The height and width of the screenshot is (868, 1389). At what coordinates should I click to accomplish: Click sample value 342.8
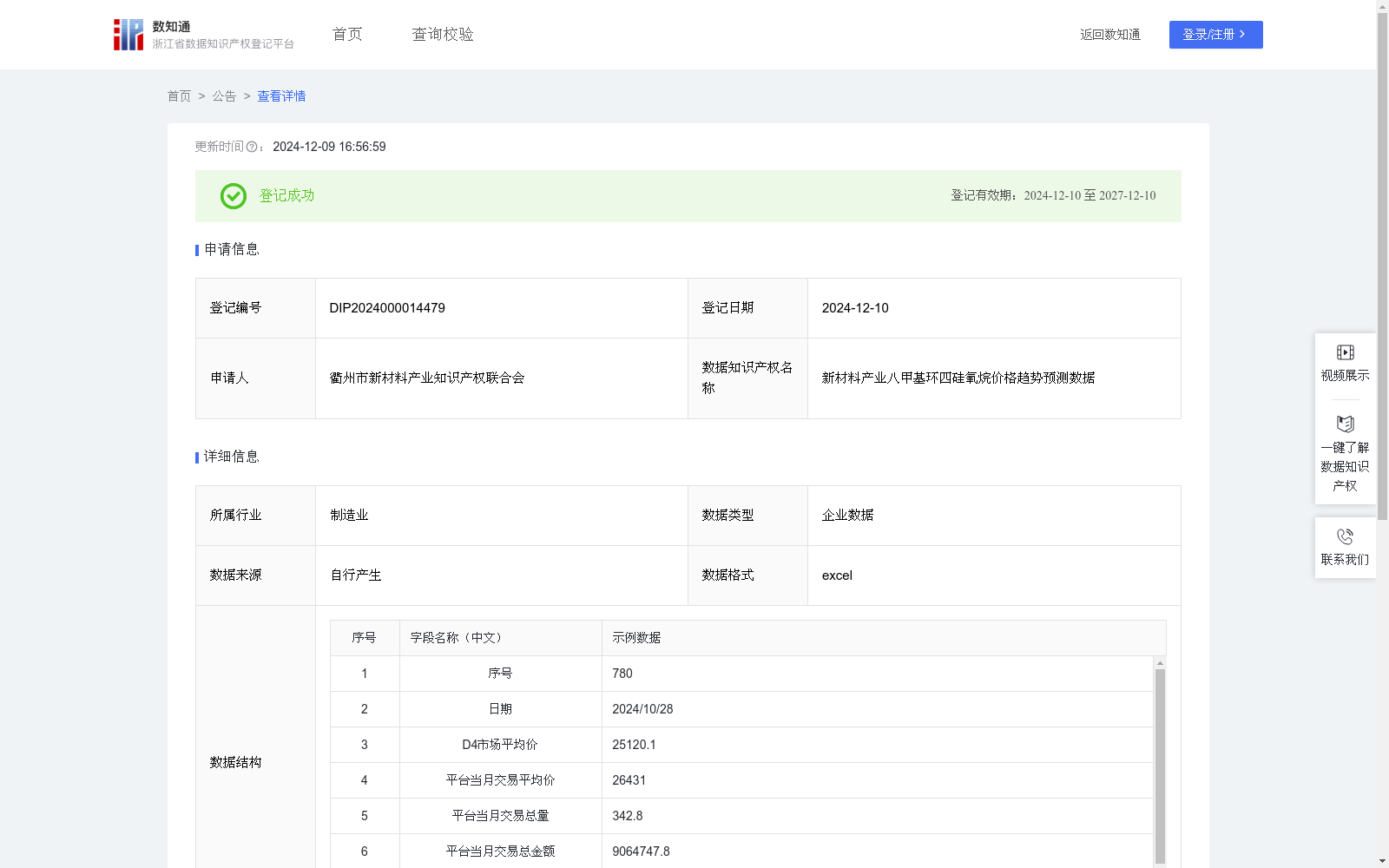click(x=627, y=816)
